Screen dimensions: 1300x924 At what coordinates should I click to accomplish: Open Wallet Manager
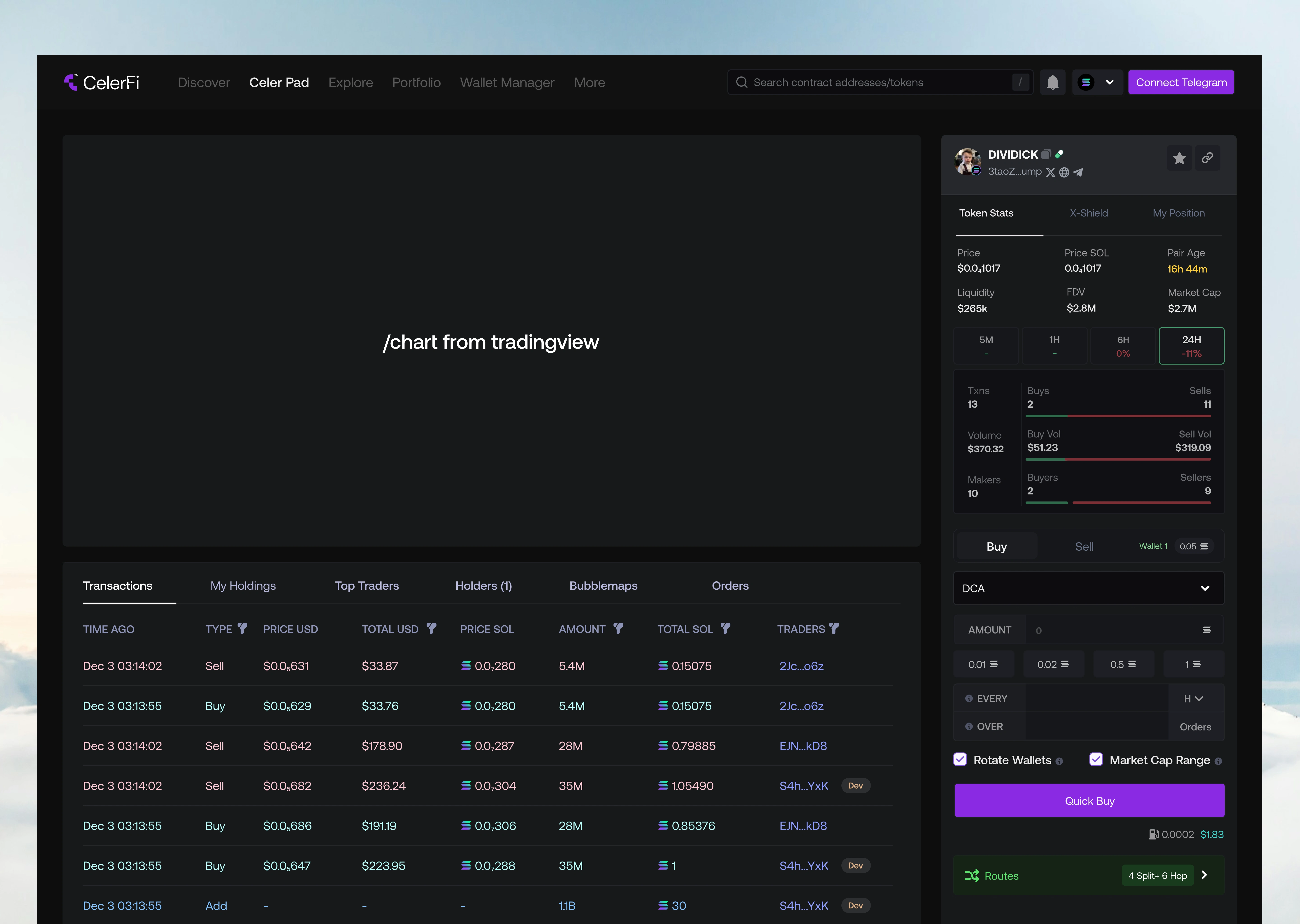point(507,83)
